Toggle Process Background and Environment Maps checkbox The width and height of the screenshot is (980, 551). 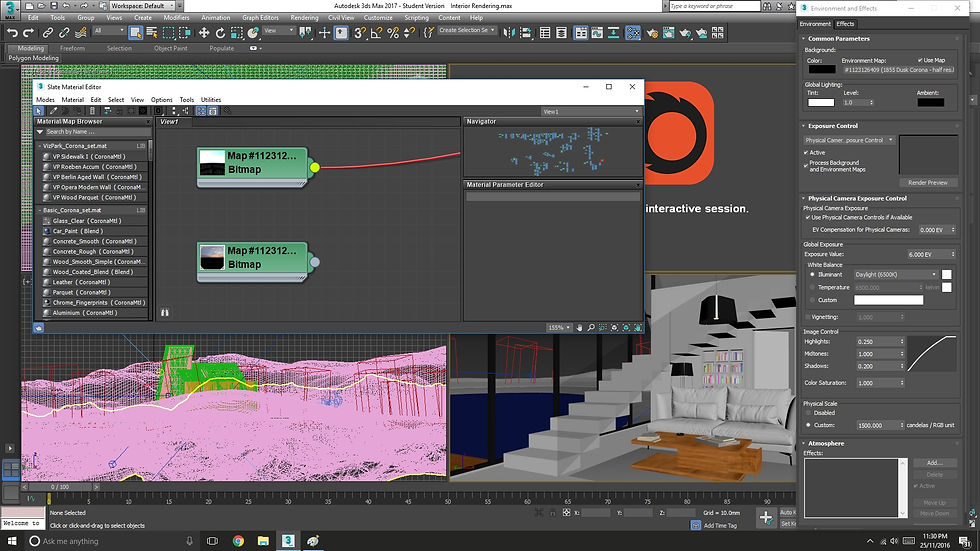tap(806, 166)
